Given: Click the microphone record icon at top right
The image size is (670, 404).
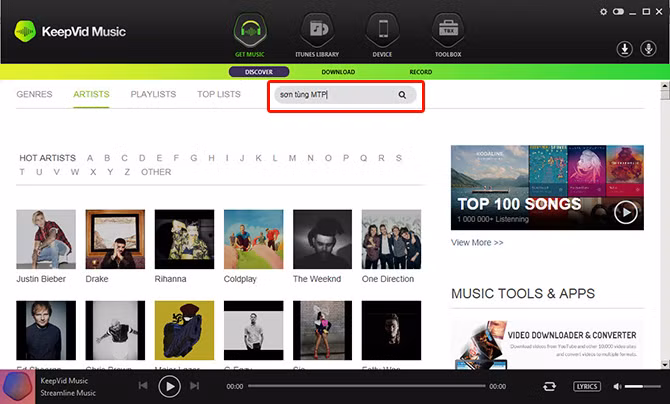Looking at the screenshot, I should coord(647,48).
